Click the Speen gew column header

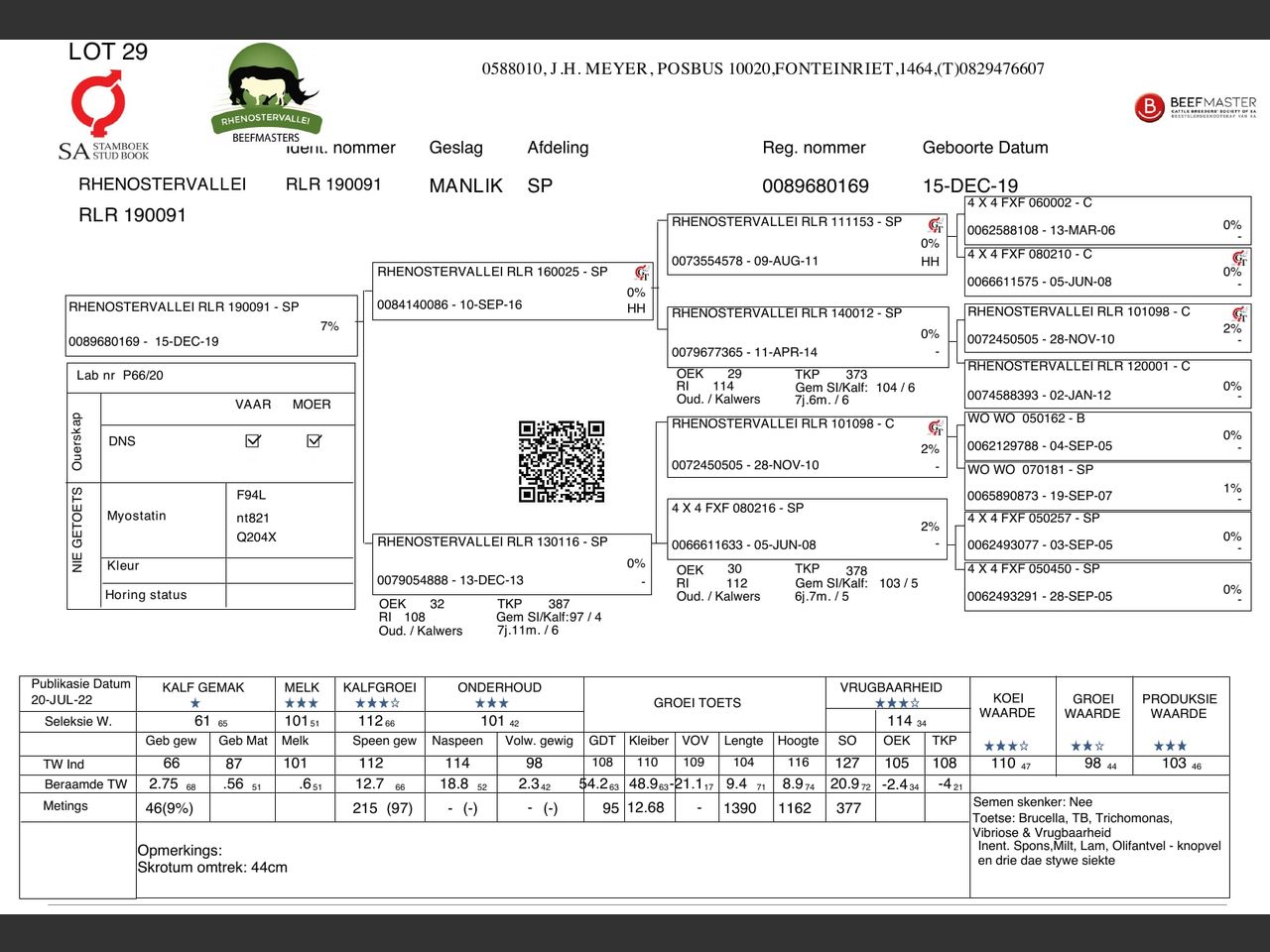click(x=384, y=741)
